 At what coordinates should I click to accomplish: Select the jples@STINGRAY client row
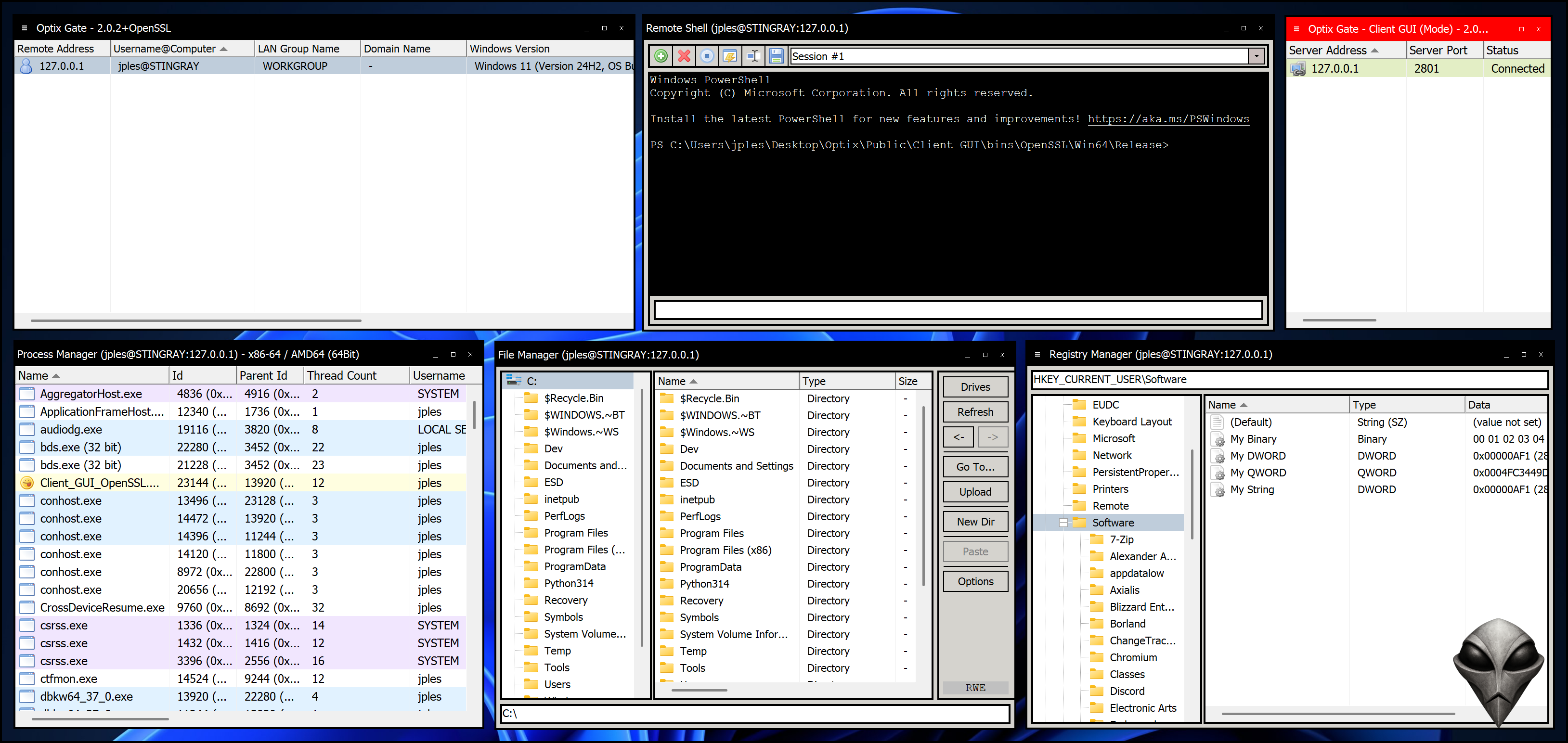coord(324,66)
